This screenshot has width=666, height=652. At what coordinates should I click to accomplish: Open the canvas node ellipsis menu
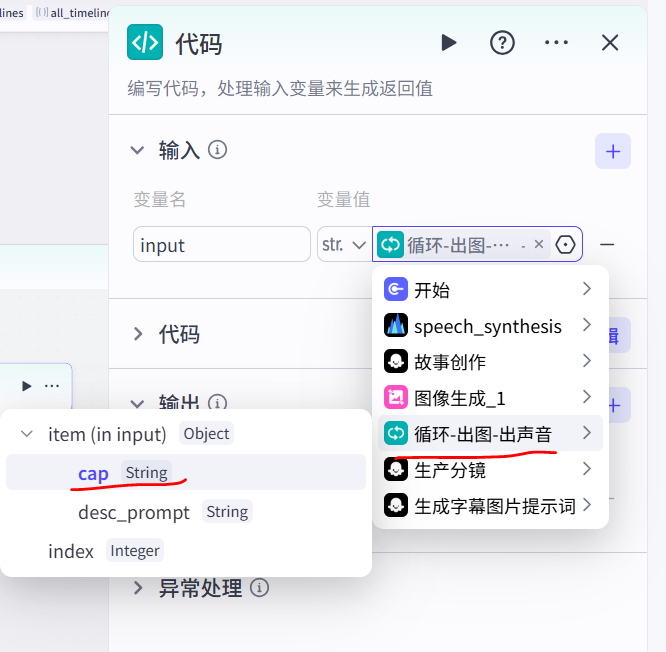(x=52, y=386)
